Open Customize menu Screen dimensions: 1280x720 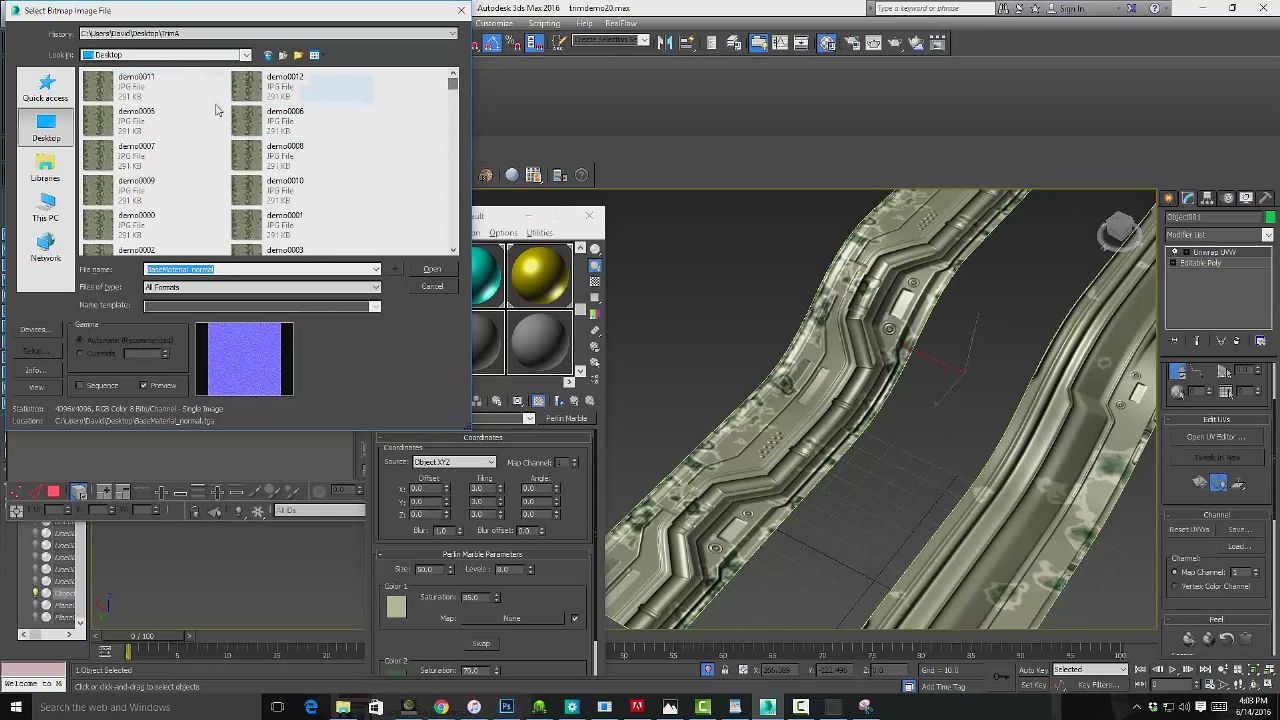pyautogui.click(x=494, y=23)
